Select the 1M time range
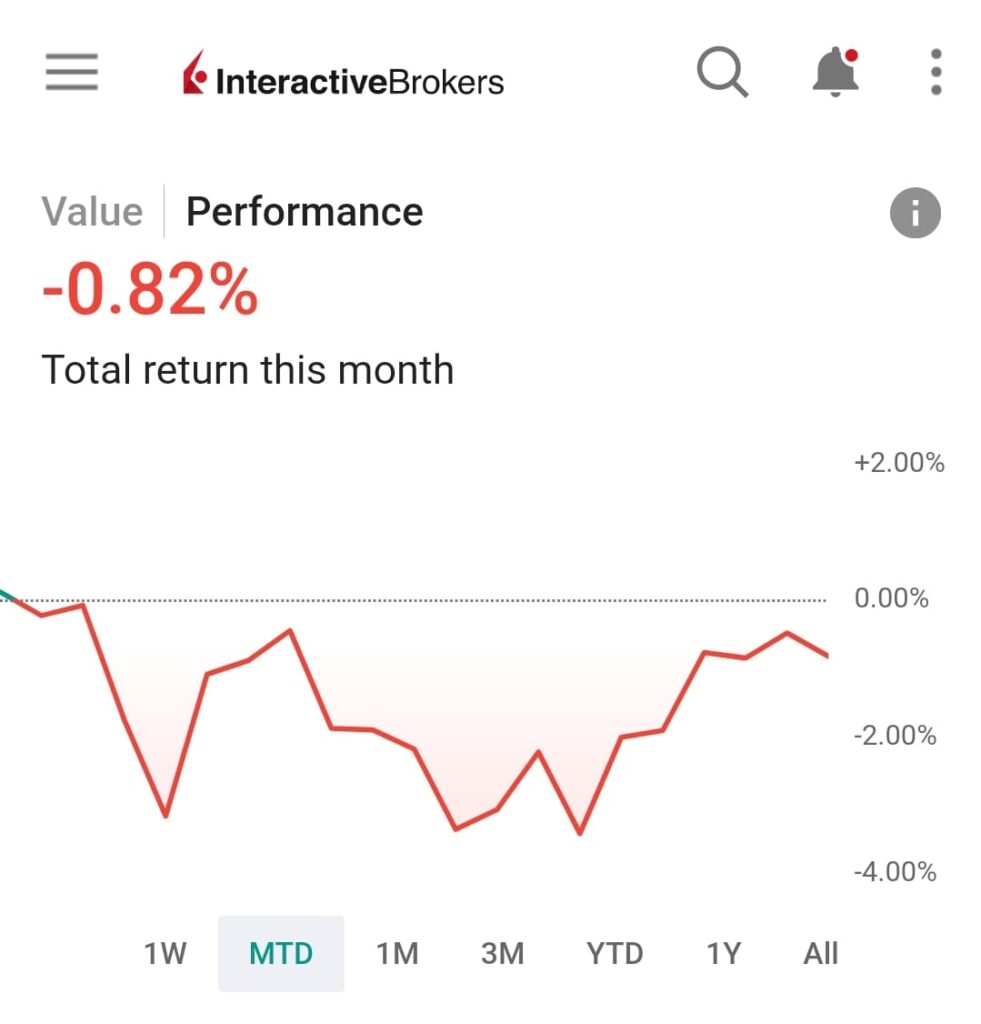Screen dimensions: 981x1024 pos(397,953)
